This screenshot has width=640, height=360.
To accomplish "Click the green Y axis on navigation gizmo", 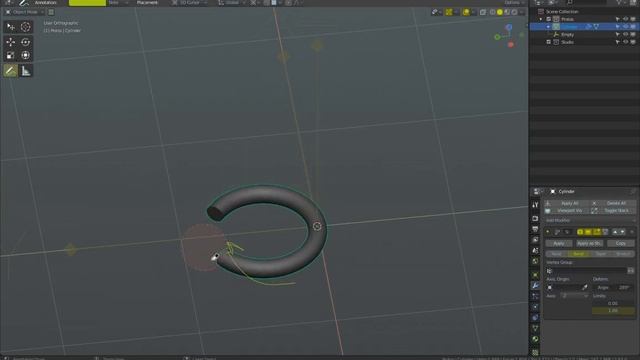I will (497, 37).
